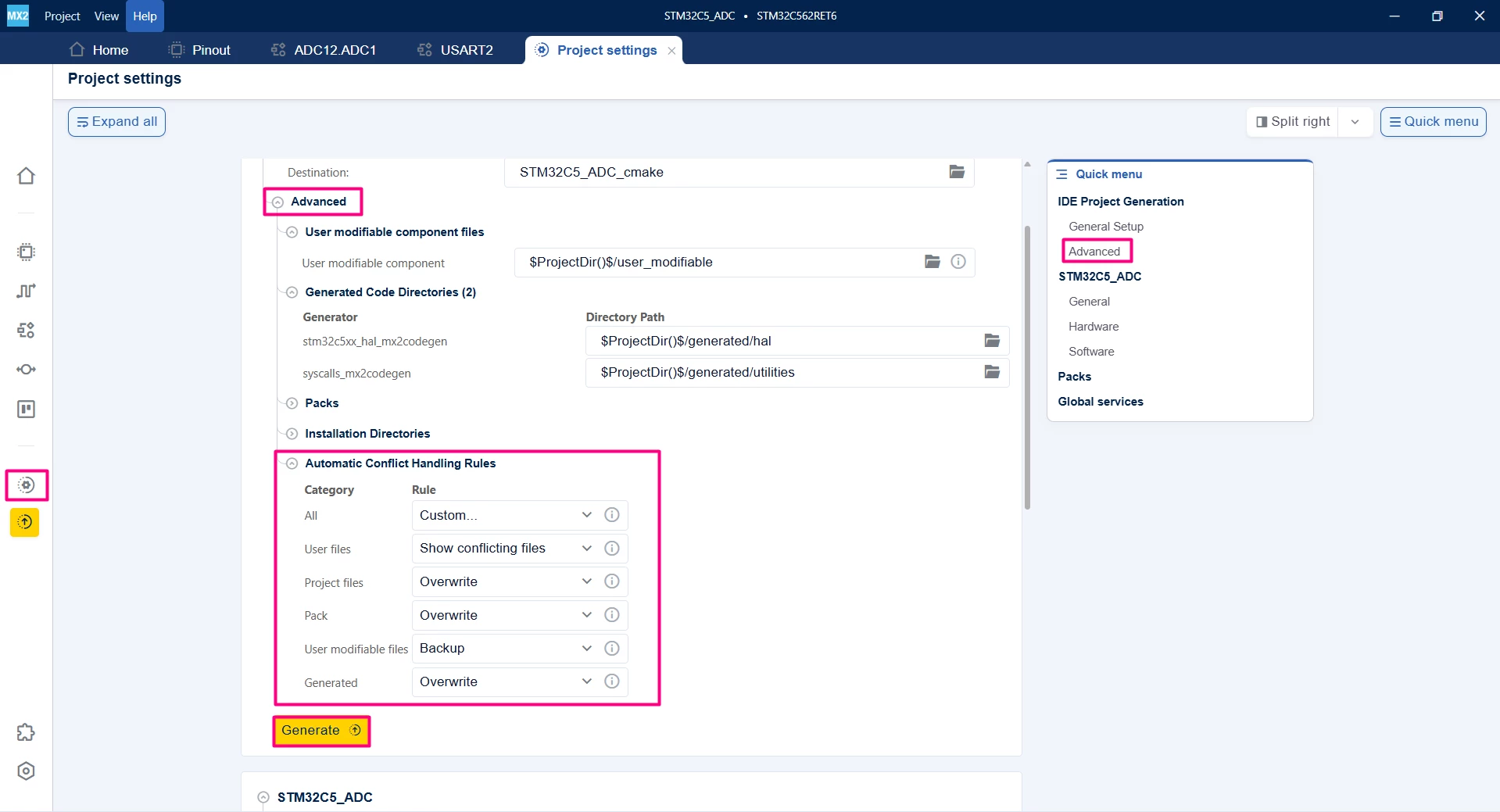
Task: Browse folder for Destination path
Action: 957,172
